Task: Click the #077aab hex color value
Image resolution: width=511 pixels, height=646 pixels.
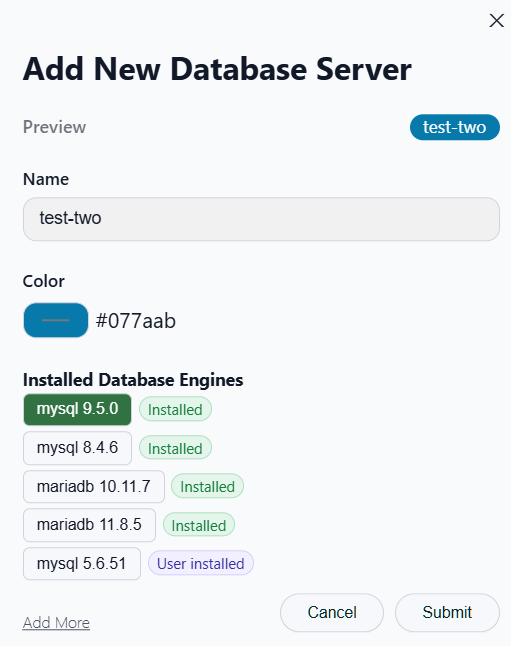Action: click(x=136, y=321)
